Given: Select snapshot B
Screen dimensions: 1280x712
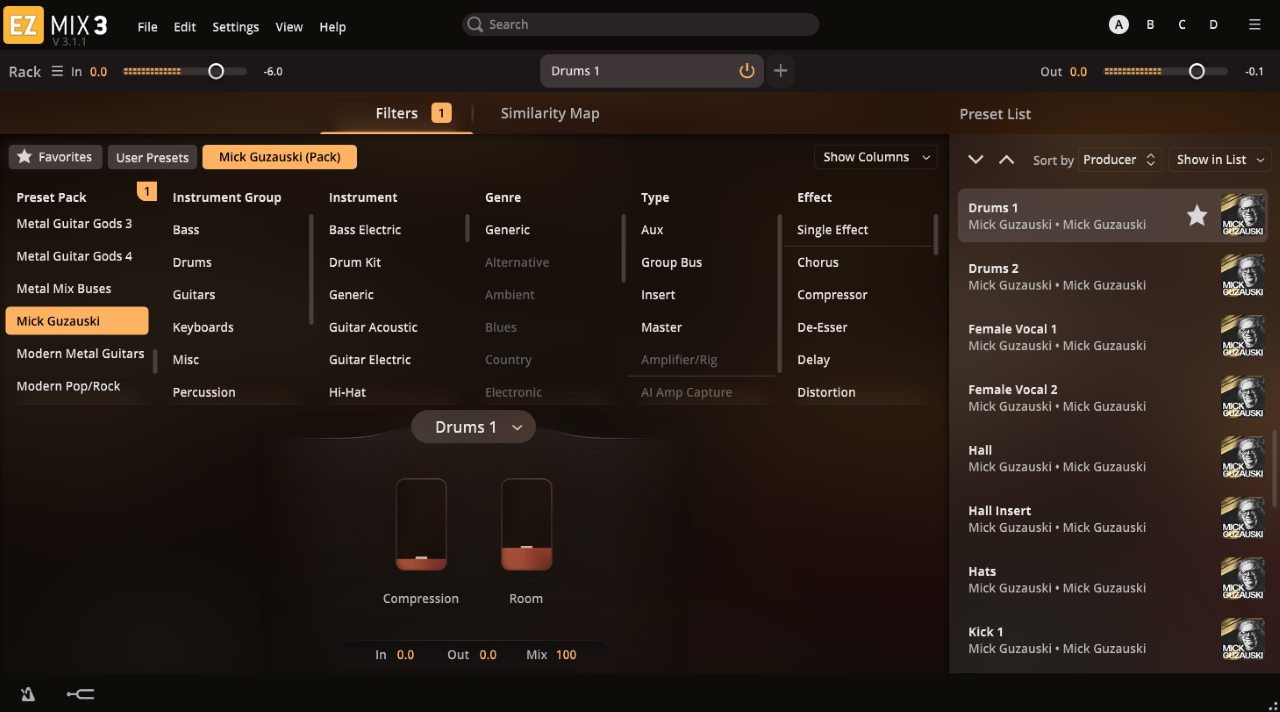Looking at the screenshot, I should click(1150, 25).
